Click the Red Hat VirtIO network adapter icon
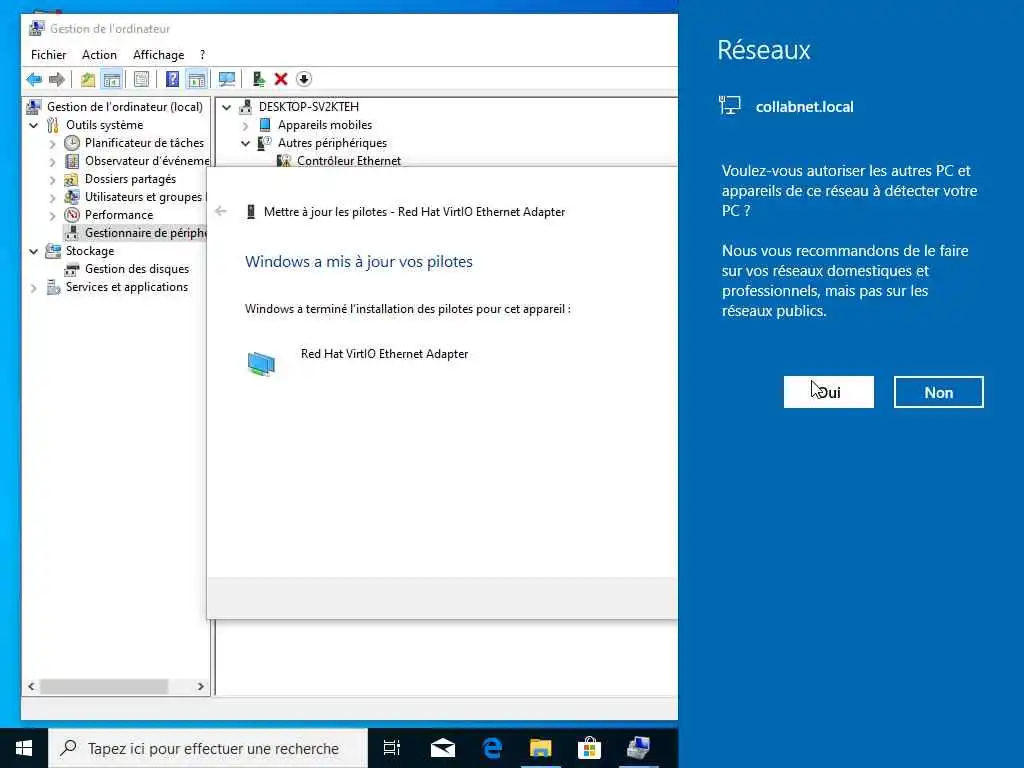Image resolution: width=1024 pixels, height=768 pixels. click(x=261, y=363)
